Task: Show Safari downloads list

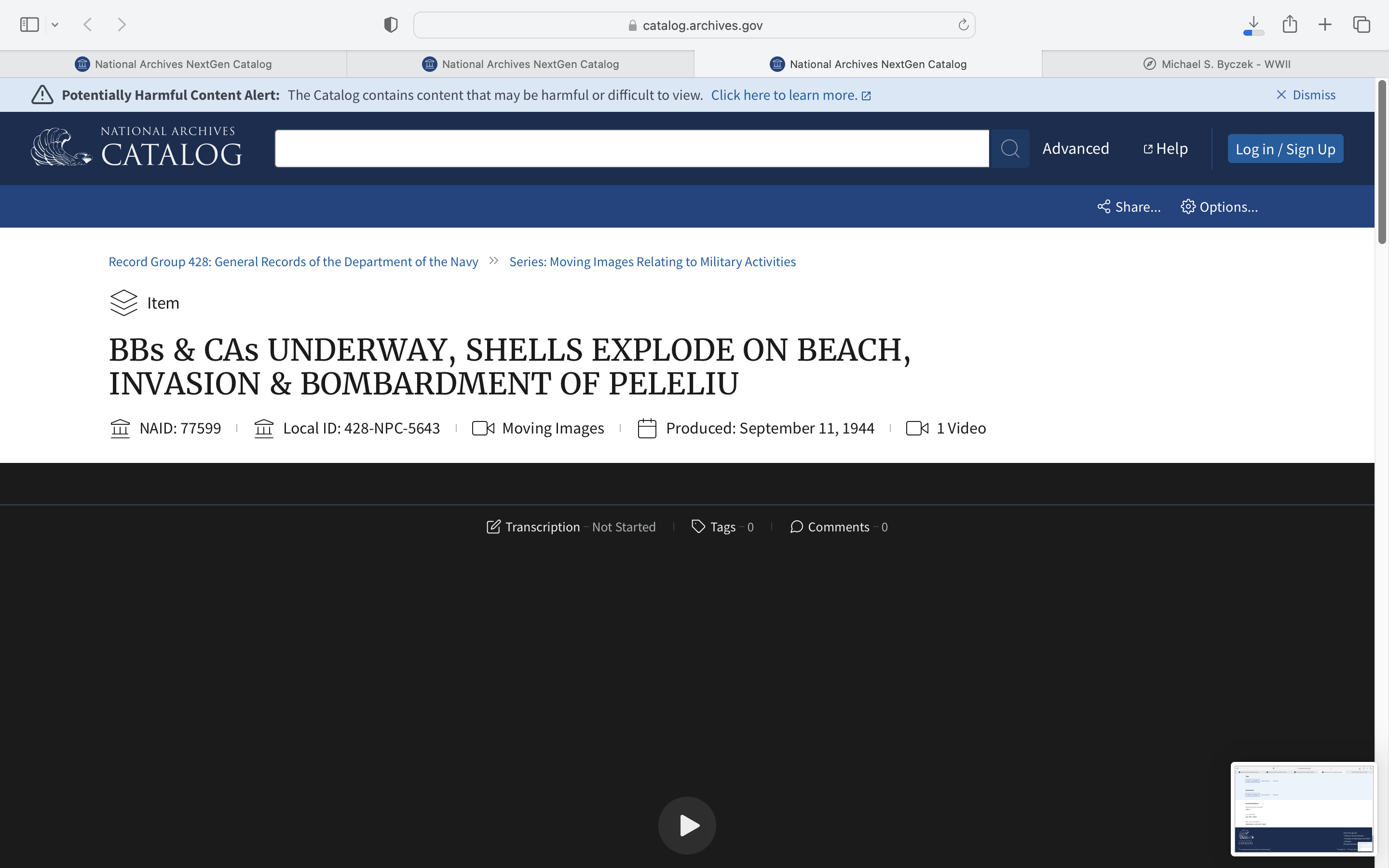Action: point(1253,25)
